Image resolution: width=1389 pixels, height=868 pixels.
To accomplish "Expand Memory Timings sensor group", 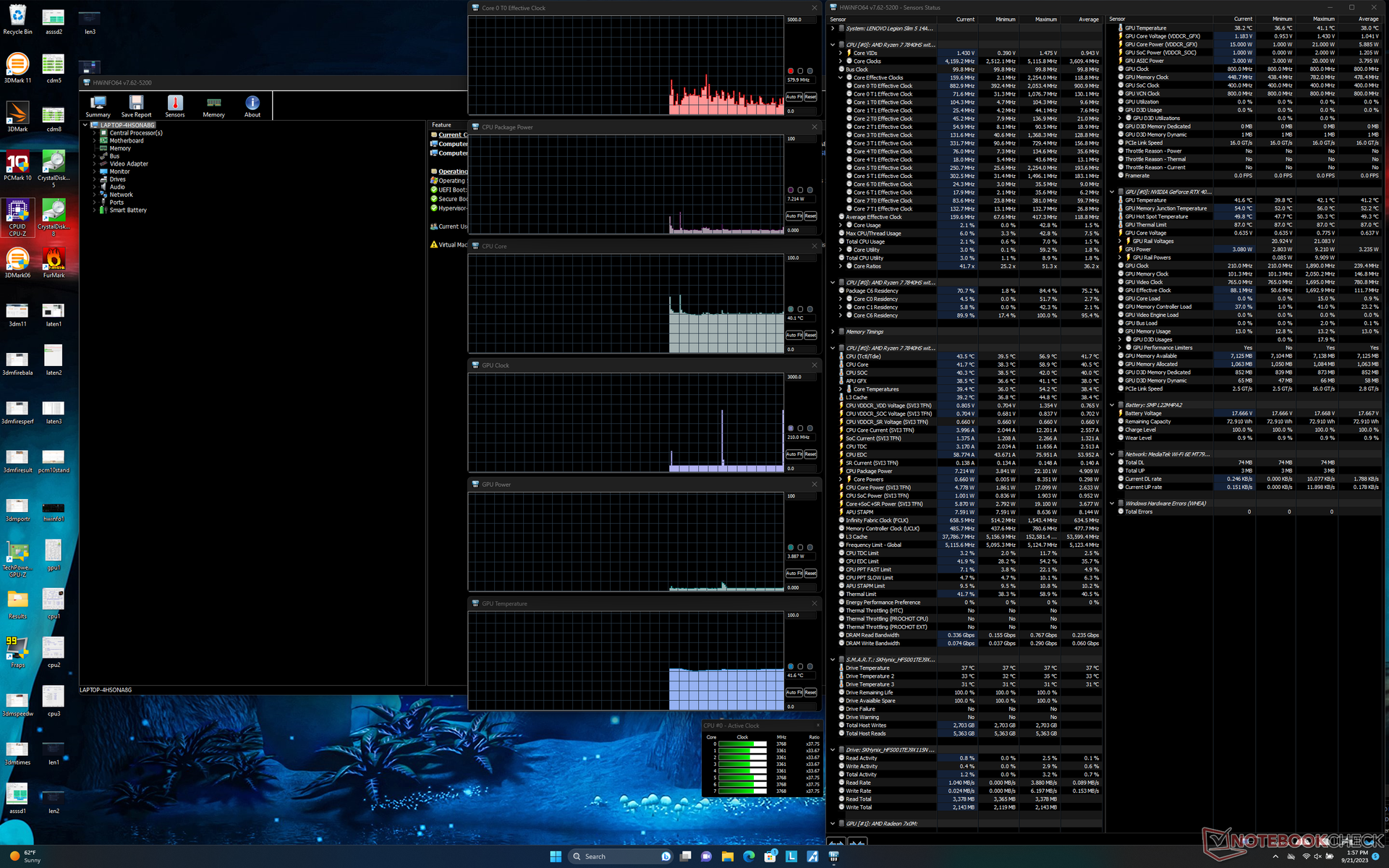I will click(x=833, y=332).
